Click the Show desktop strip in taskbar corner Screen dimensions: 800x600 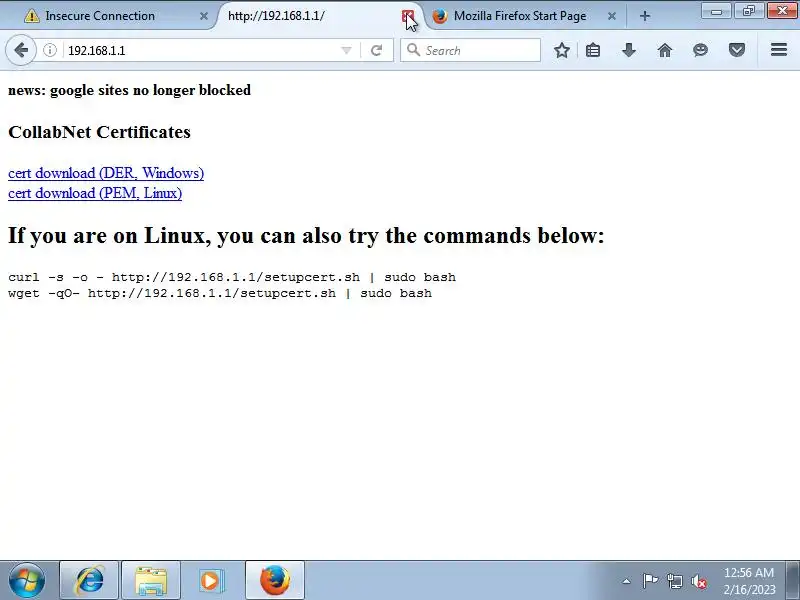792,580
